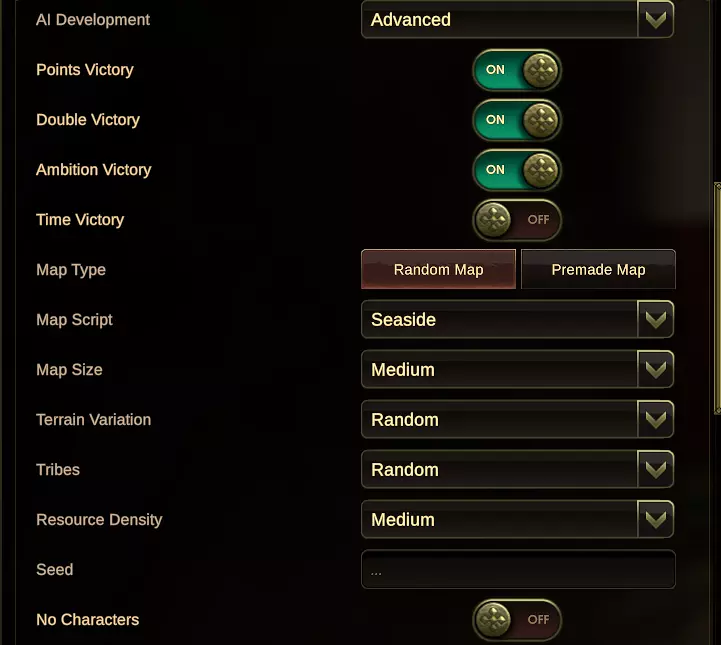
Task: Select the Random Map tab
Action: 438,270
